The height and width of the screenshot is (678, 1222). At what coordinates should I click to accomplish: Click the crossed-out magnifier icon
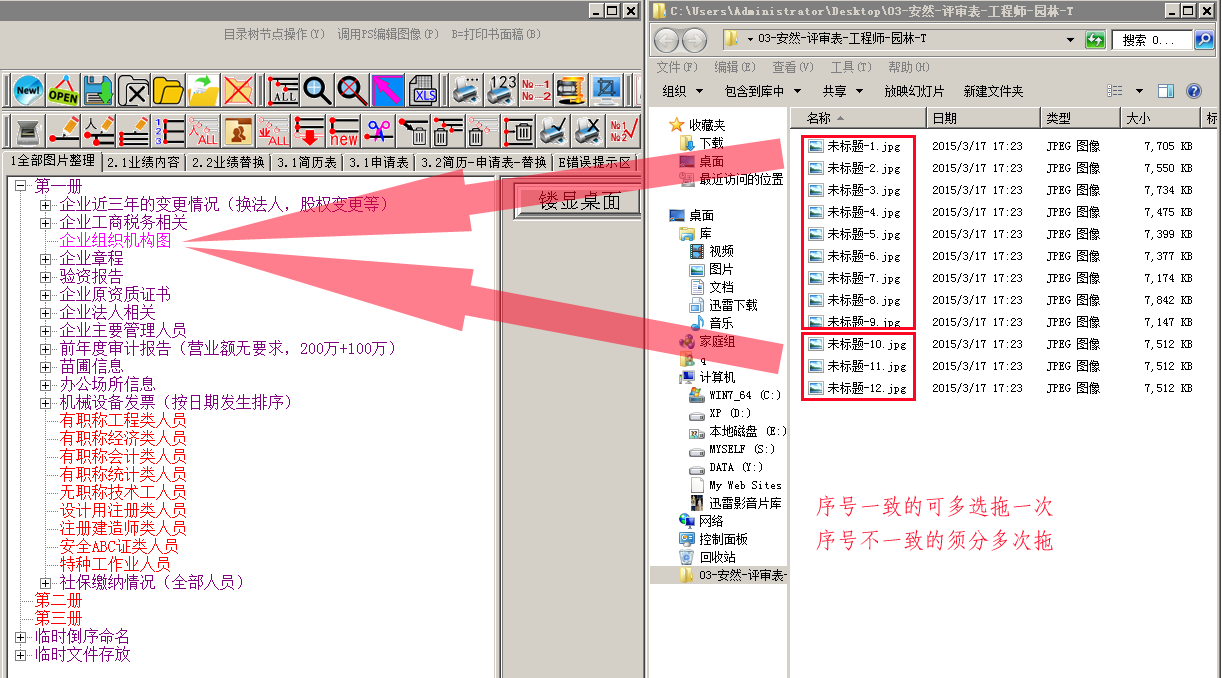coord(353,91)
